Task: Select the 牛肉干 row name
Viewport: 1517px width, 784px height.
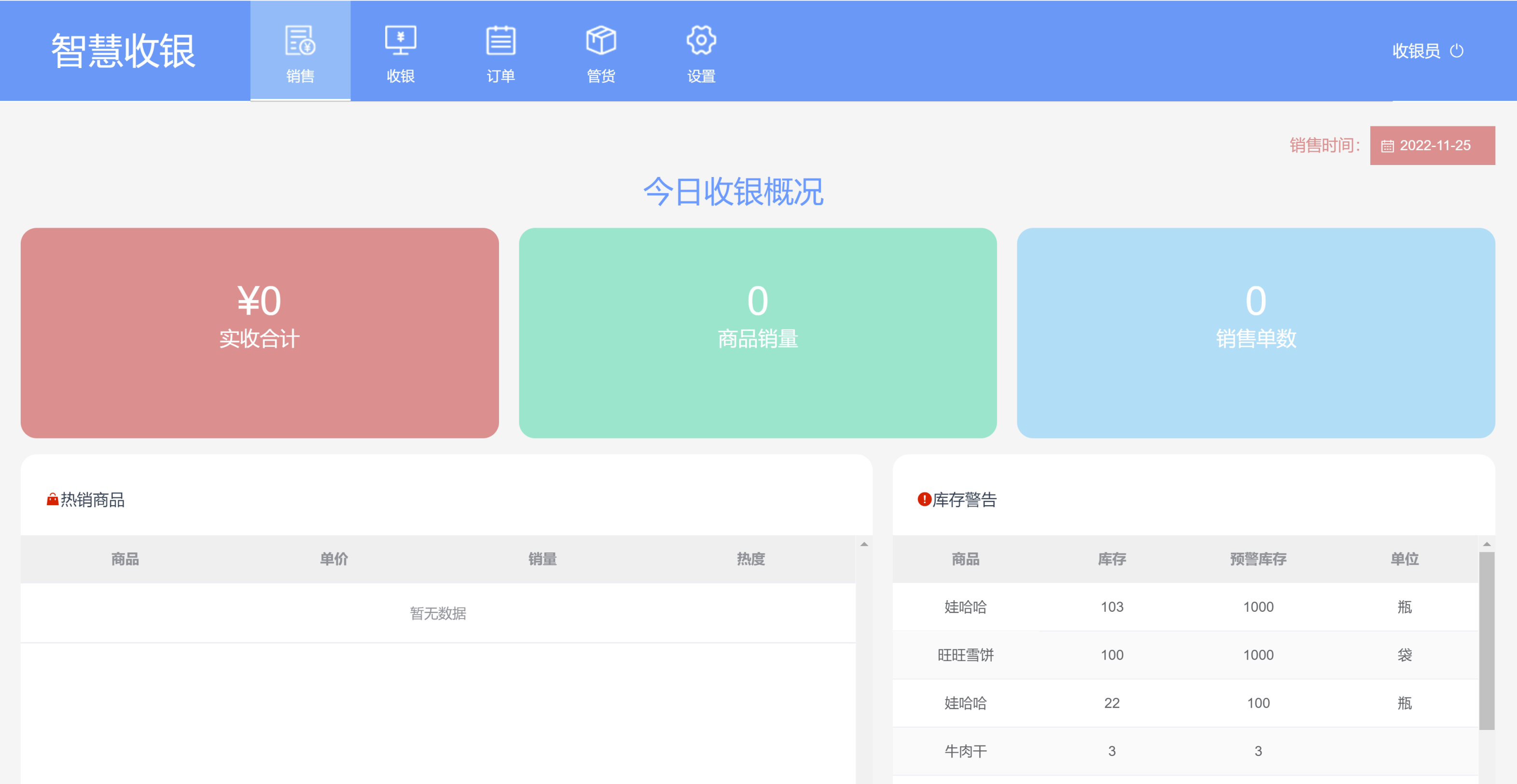Action: coord(966,751)
